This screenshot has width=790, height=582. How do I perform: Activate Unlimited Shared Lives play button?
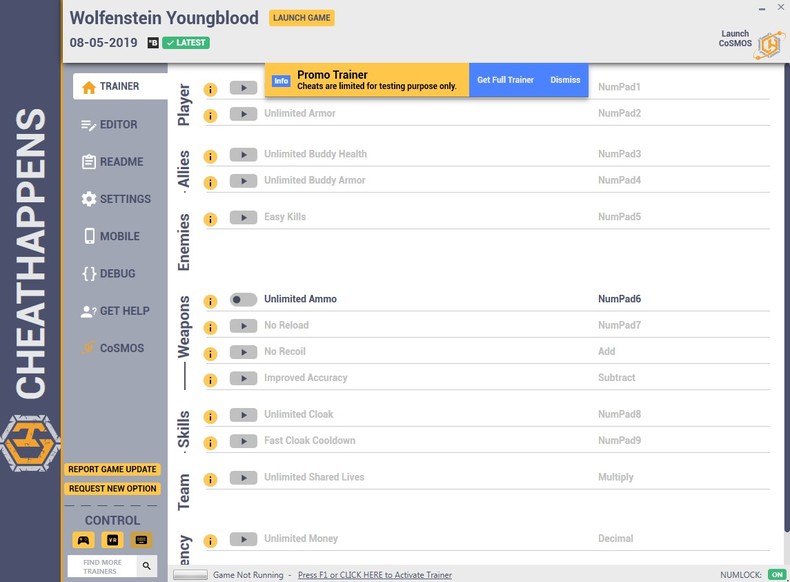point(243,478)
